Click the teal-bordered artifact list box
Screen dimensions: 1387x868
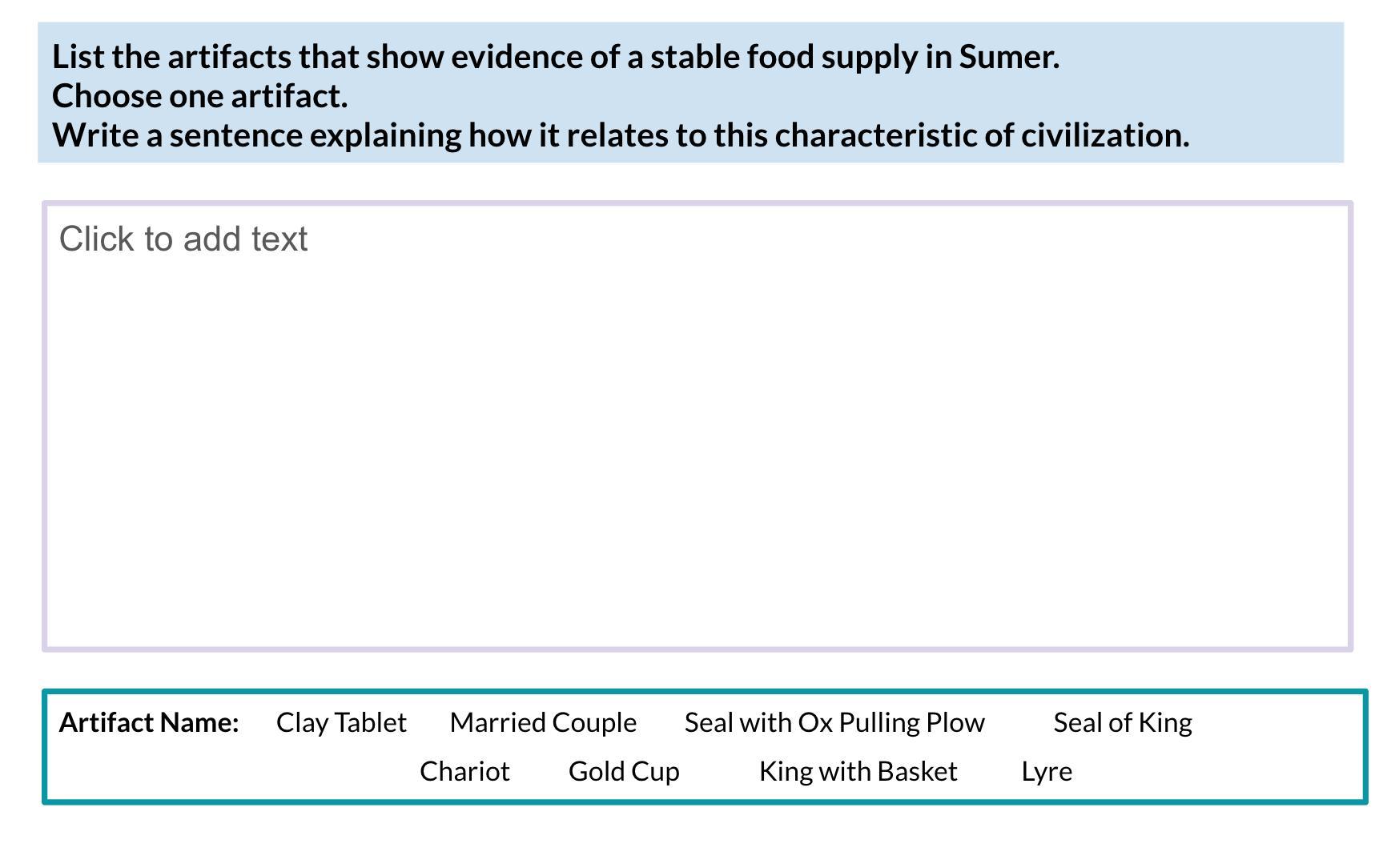pos(706,746)
